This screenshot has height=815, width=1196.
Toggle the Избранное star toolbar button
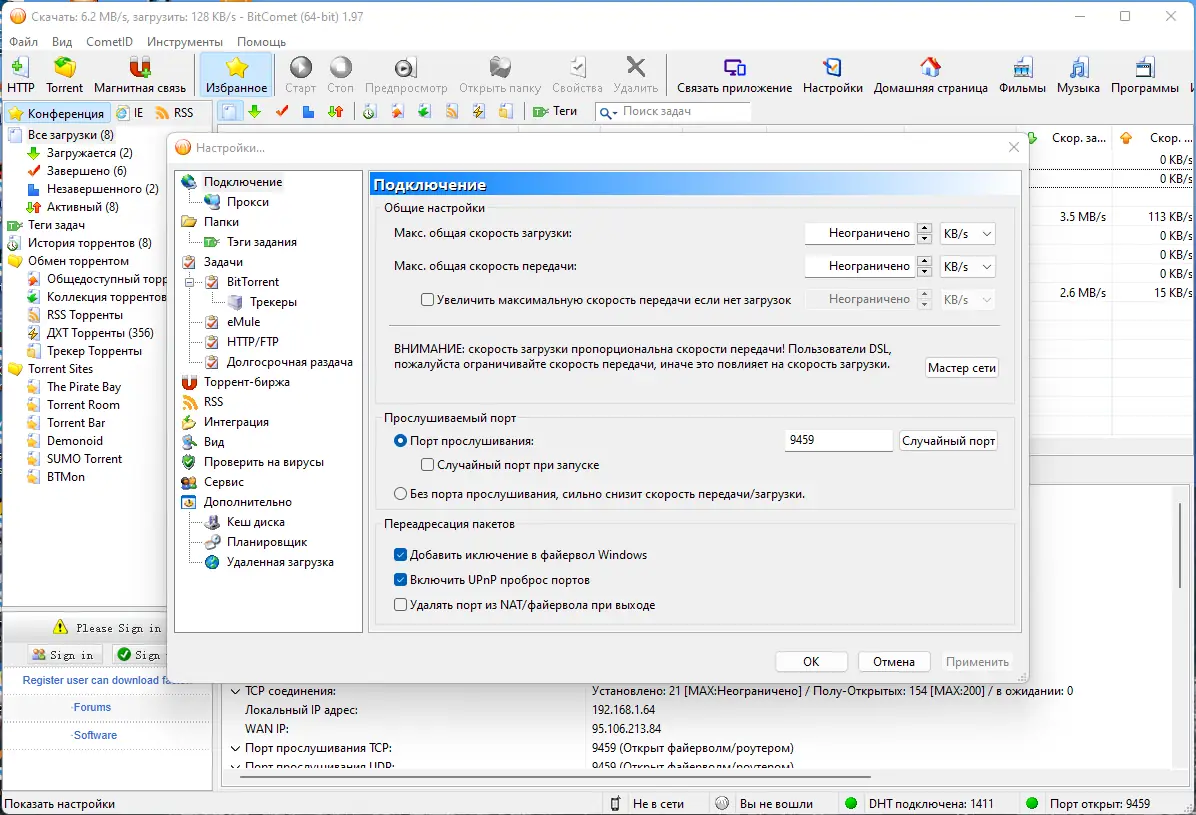coord(236,75)
